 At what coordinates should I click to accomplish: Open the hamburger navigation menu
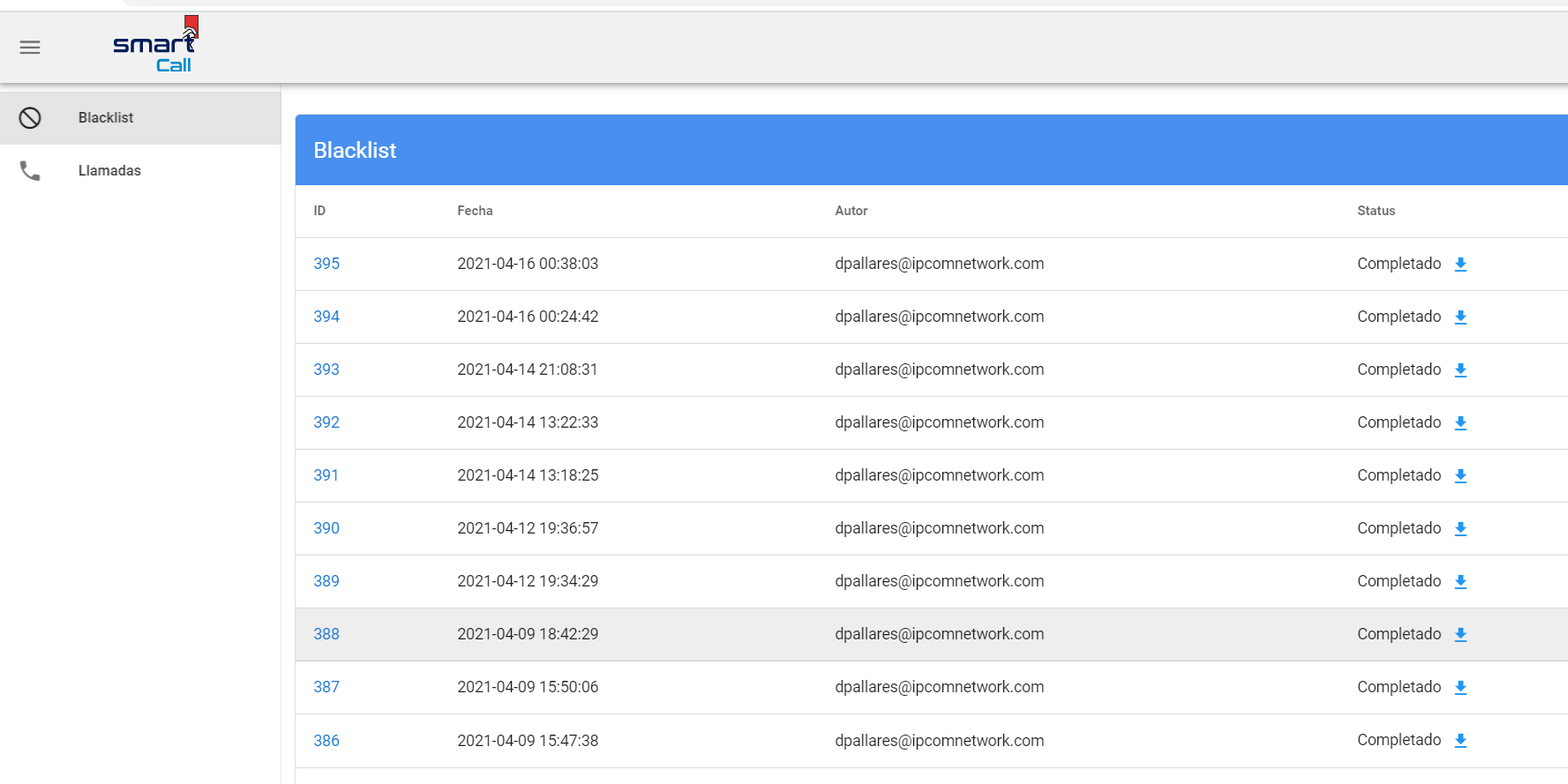click(x=30, y=48)
